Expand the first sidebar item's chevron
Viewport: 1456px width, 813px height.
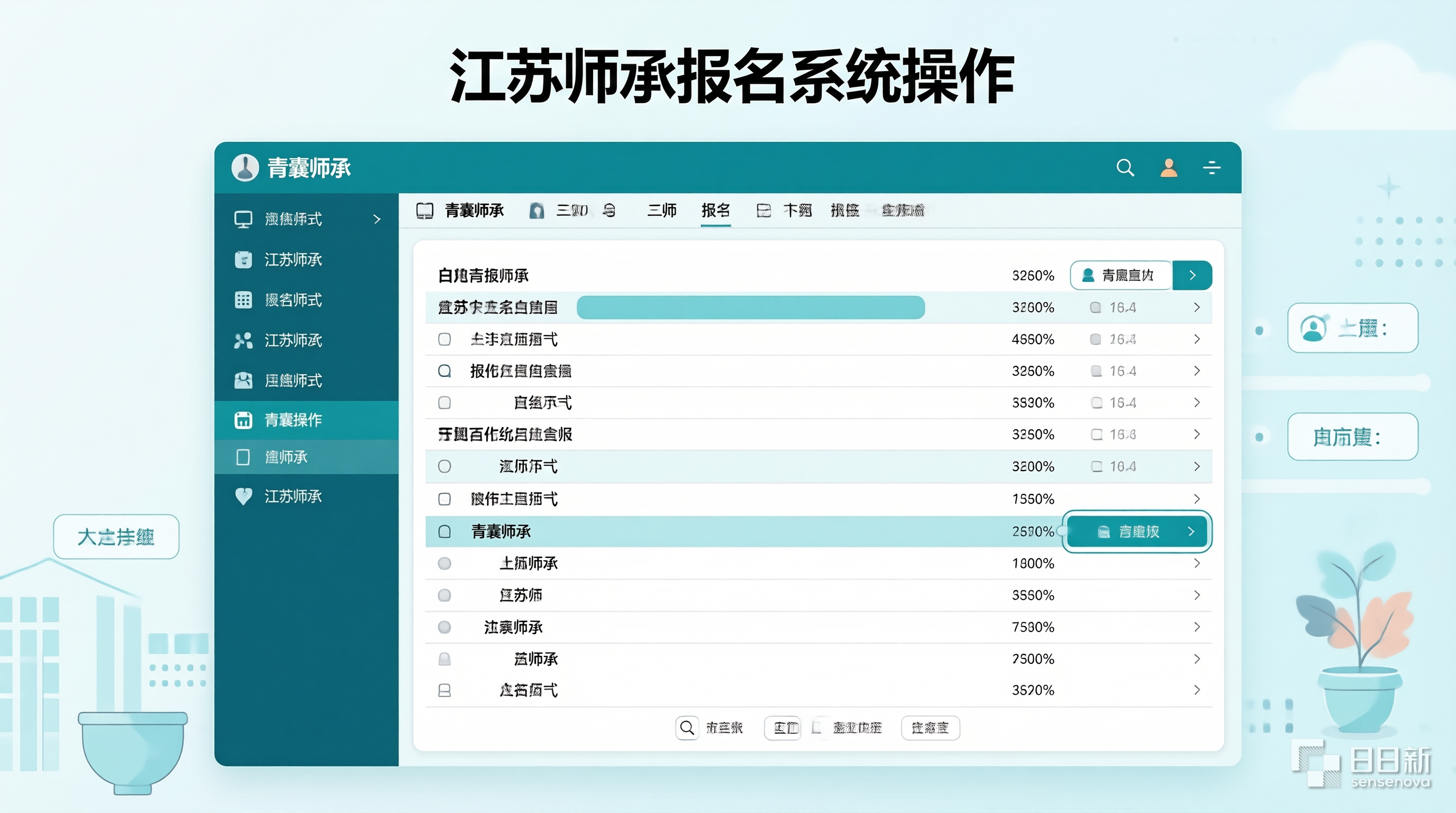377,219
